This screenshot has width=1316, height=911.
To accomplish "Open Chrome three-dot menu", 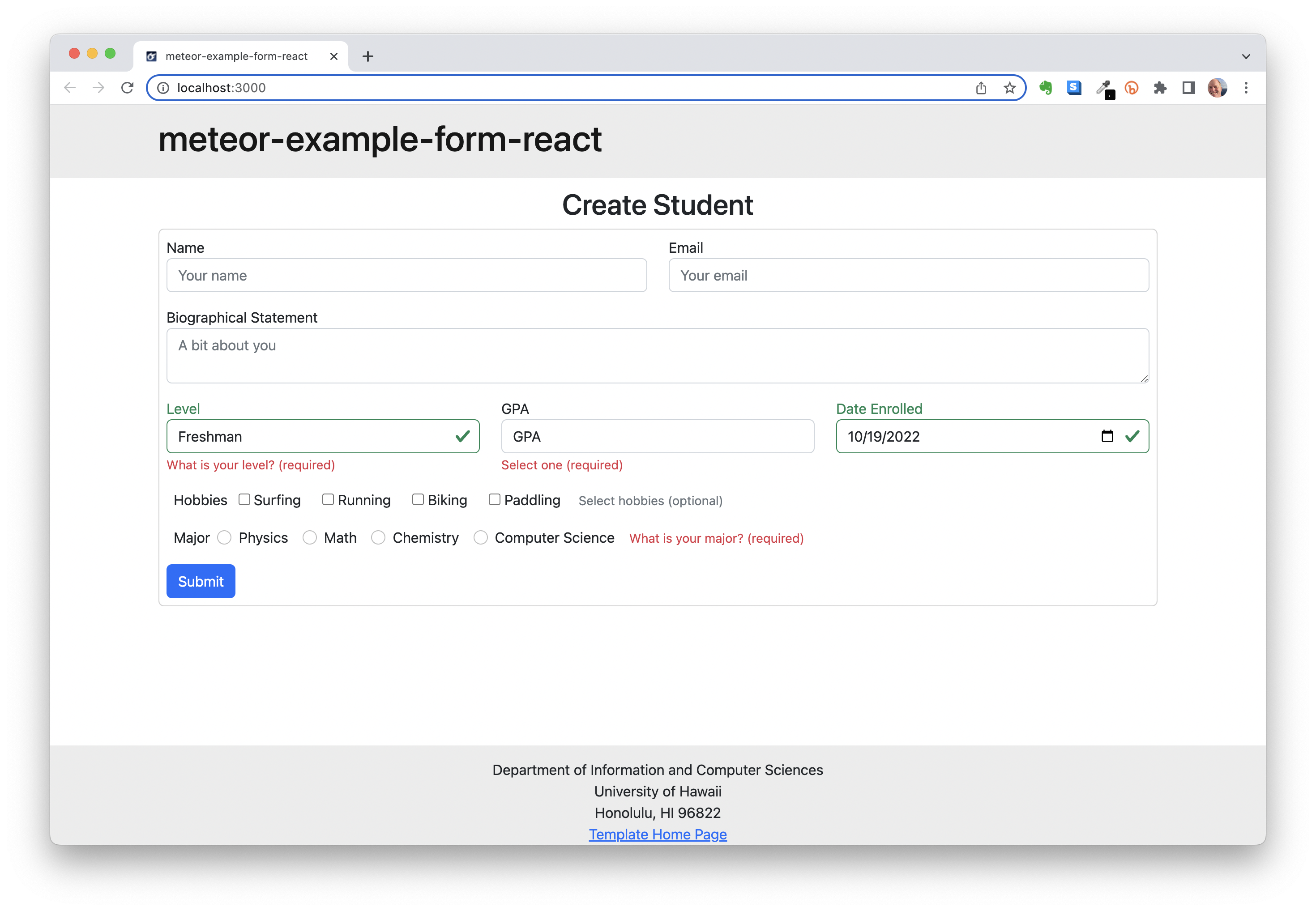I will click(x=1246, y=88).
